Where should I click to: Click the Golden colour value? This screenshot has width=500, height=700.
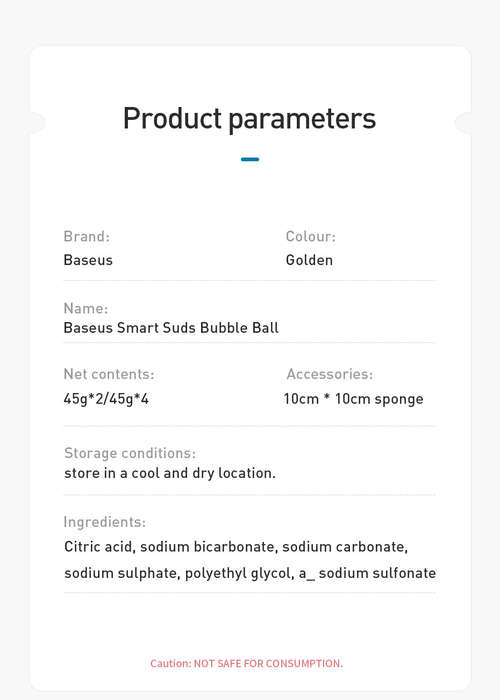pyautogui.click(x=309, y=260)
